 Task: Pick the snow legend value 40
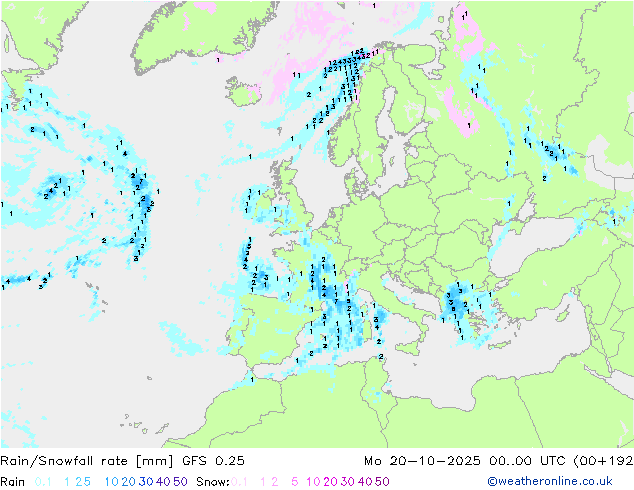(x=365, y=482)
